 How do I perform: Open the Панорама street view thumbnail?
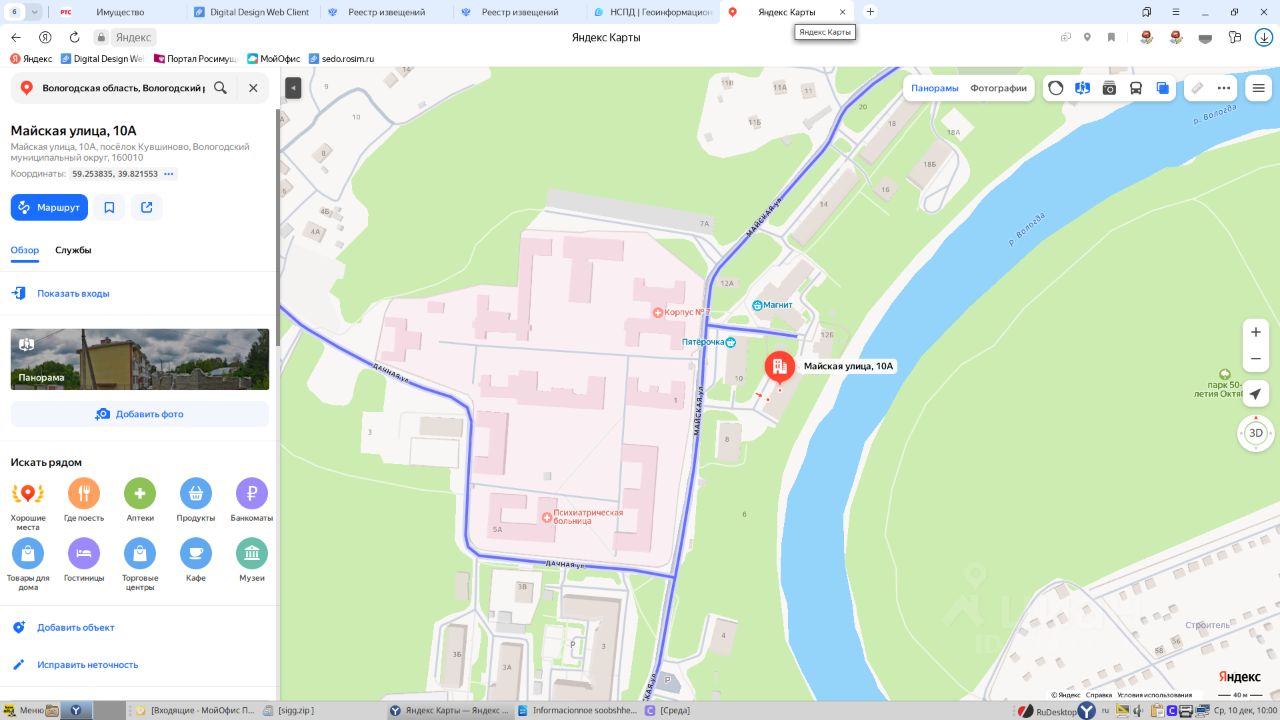click(x=140, y=359)
